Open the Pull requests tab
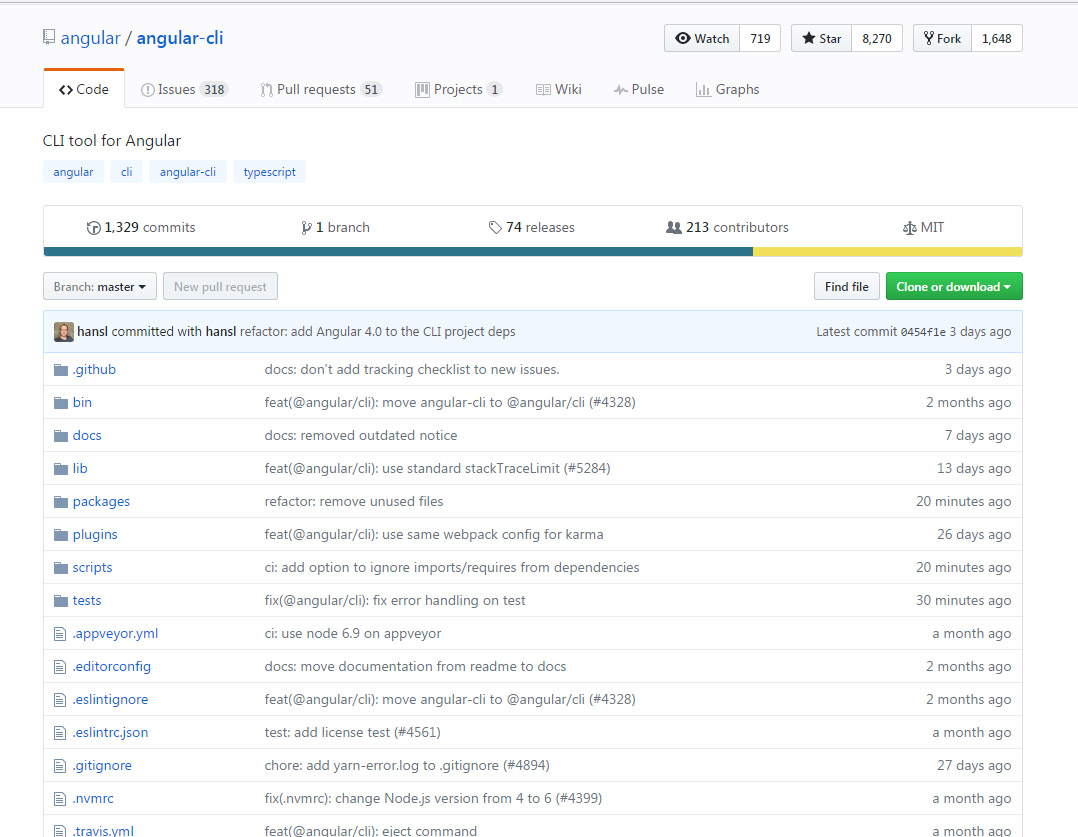Viewport: 1078px width, 837px height. click(320, 89)
